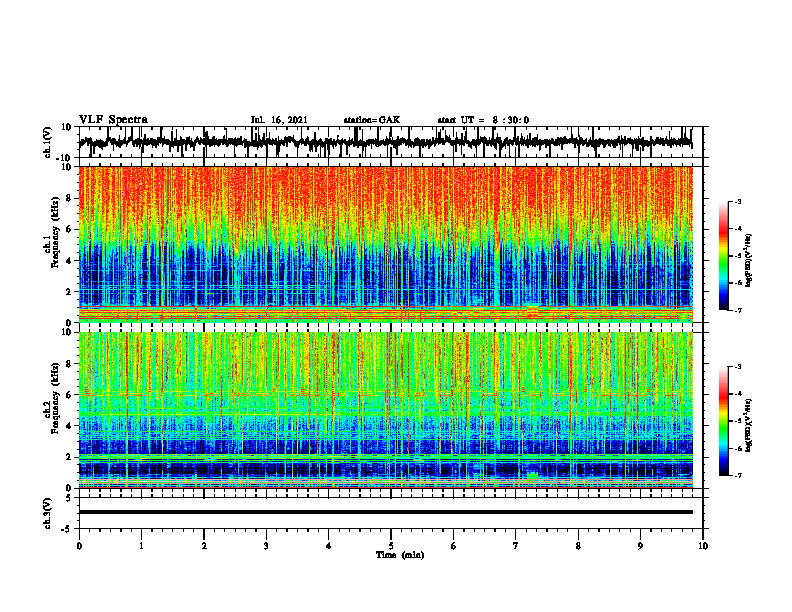This screenshot has height=612, width=792.
Task: Click time axis tick label "7"
Action: [516, 546]
